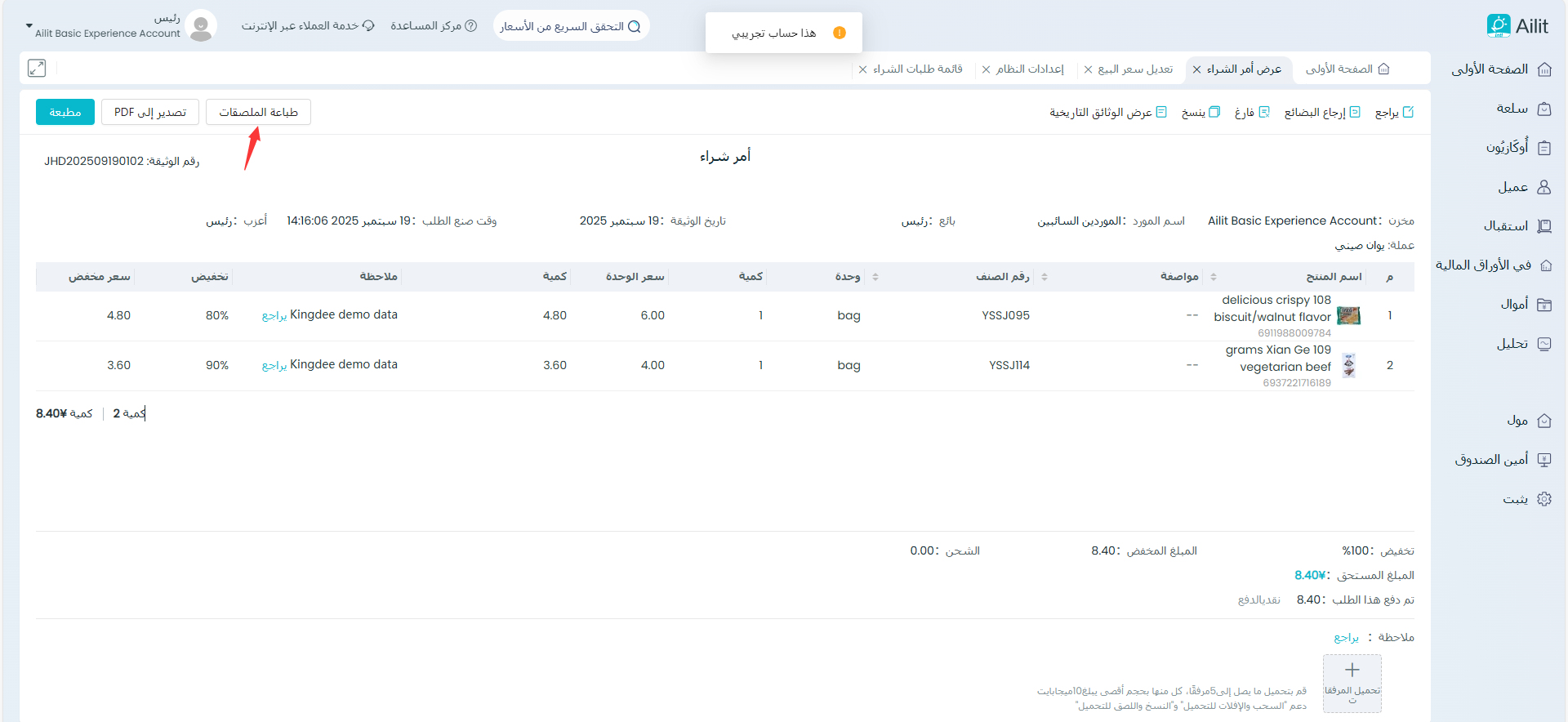Click the quick price check search icon

point(634,26)
